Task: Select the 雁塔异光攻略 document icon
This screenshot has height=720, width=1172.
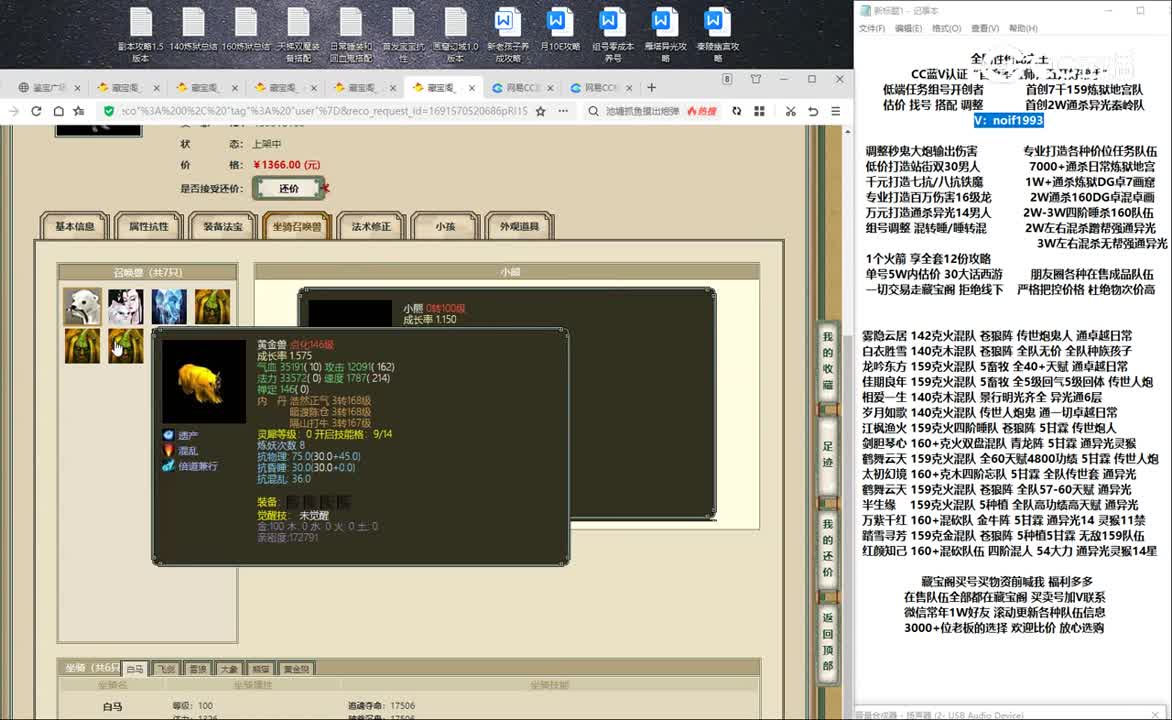Action: (665, 34)
